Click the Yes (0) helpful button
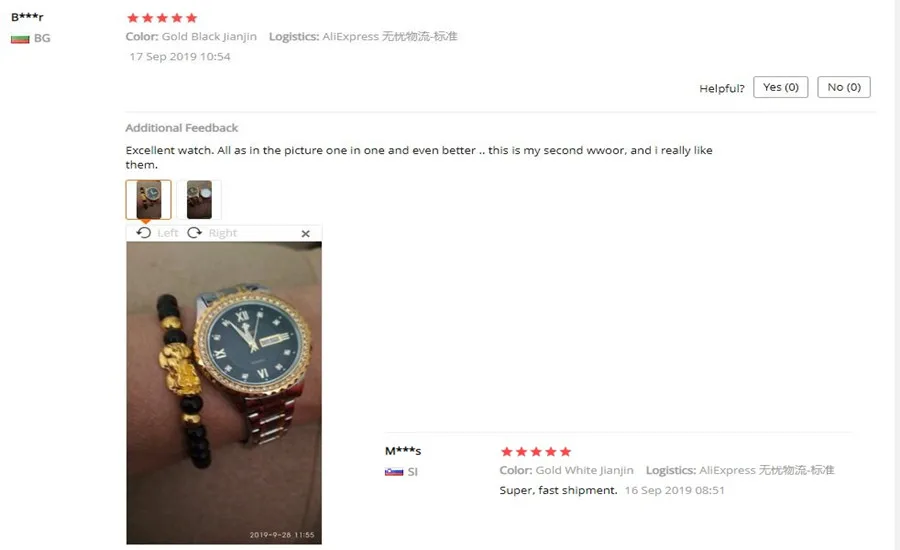Screen dimensions: 900x550 click(781, 87)
